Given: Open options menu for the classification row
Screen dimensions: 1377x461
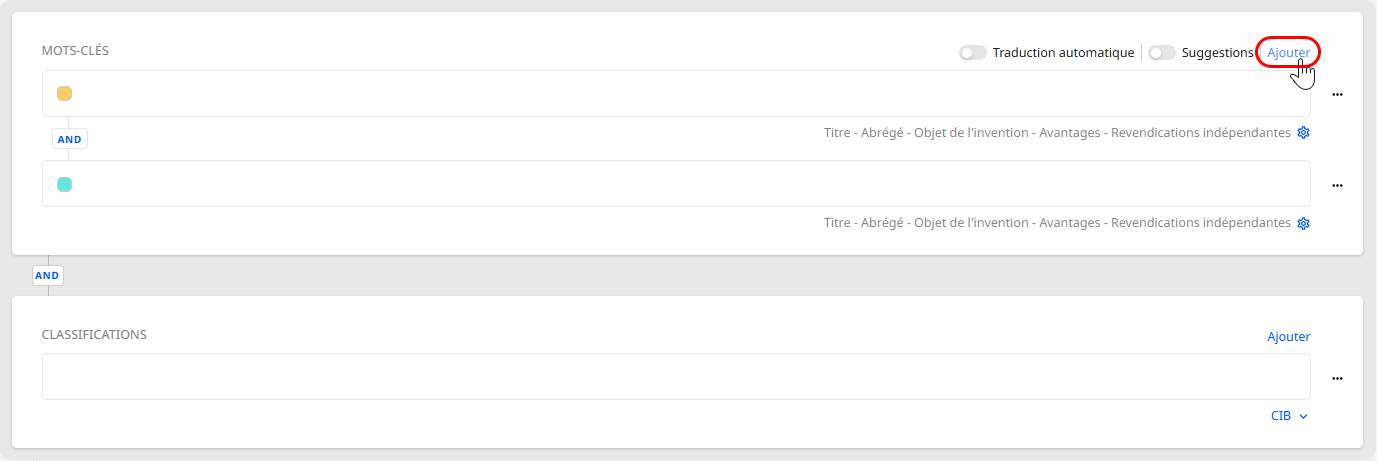Looking at the screenshot, I should pos(1337,378).
